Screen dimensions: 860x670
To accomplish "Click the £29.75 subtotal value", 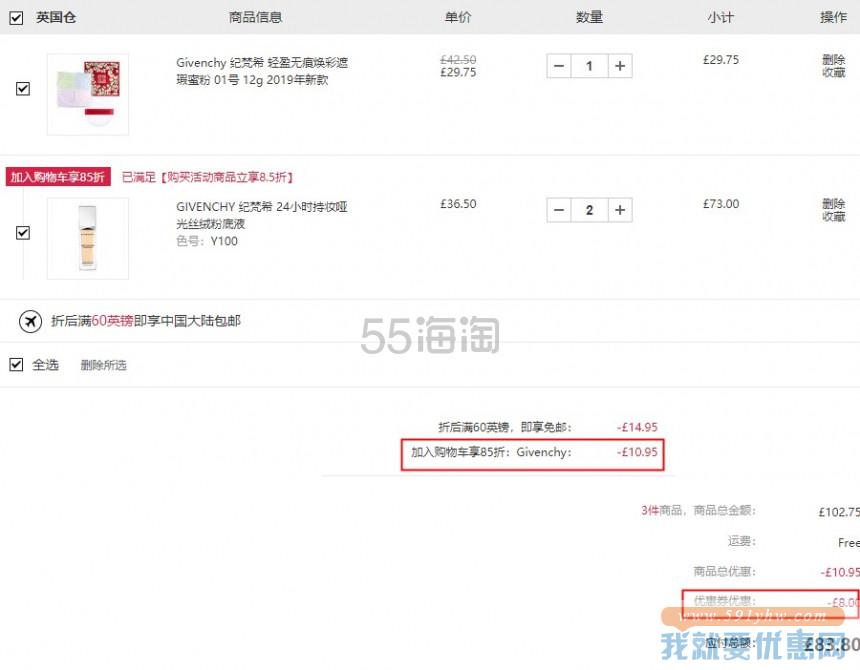I will pyautogui.click(x=721, y=60).
